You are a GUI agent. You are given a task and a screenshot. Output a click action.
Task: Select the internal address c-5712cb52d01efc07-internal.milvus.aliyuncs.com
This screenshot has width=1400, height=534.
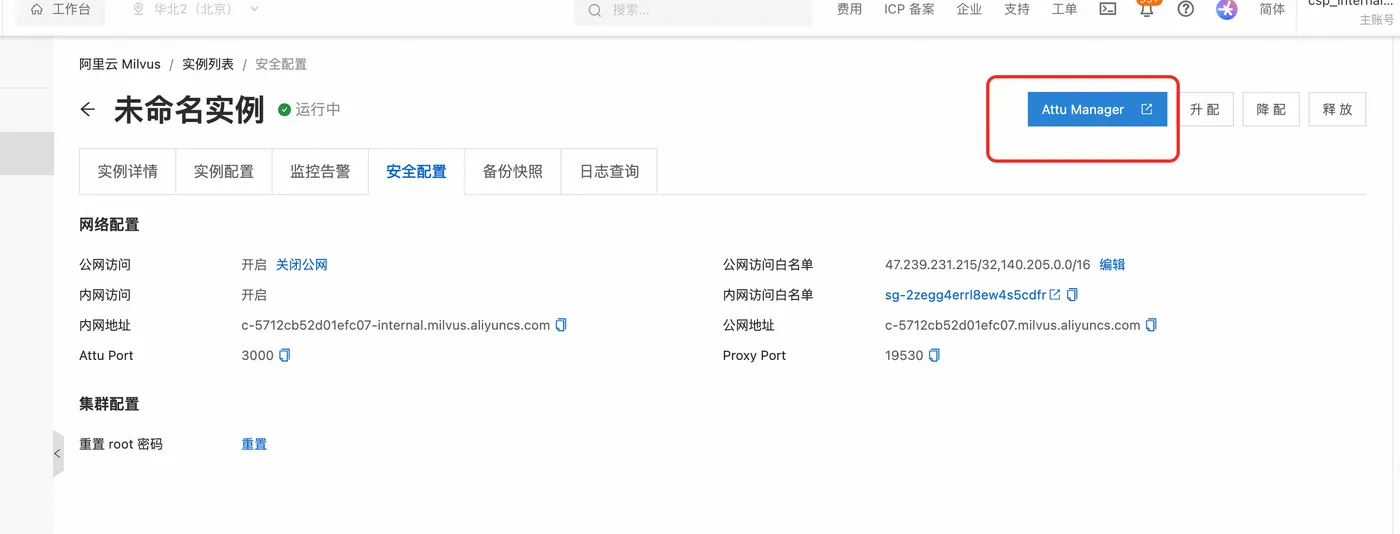(396, 325)
